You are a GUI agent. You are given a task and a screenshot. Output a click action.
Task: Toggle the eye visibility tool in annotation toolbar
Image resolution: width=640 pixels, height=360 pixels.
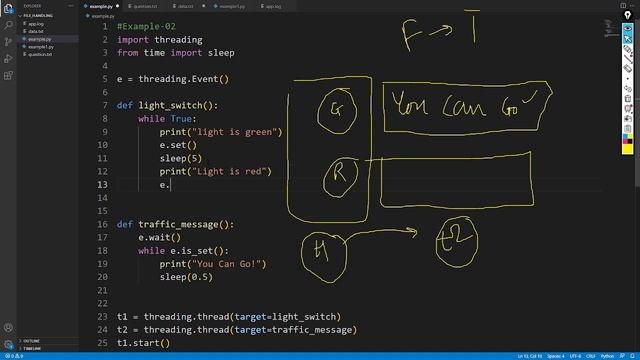[x=628, y=28]
